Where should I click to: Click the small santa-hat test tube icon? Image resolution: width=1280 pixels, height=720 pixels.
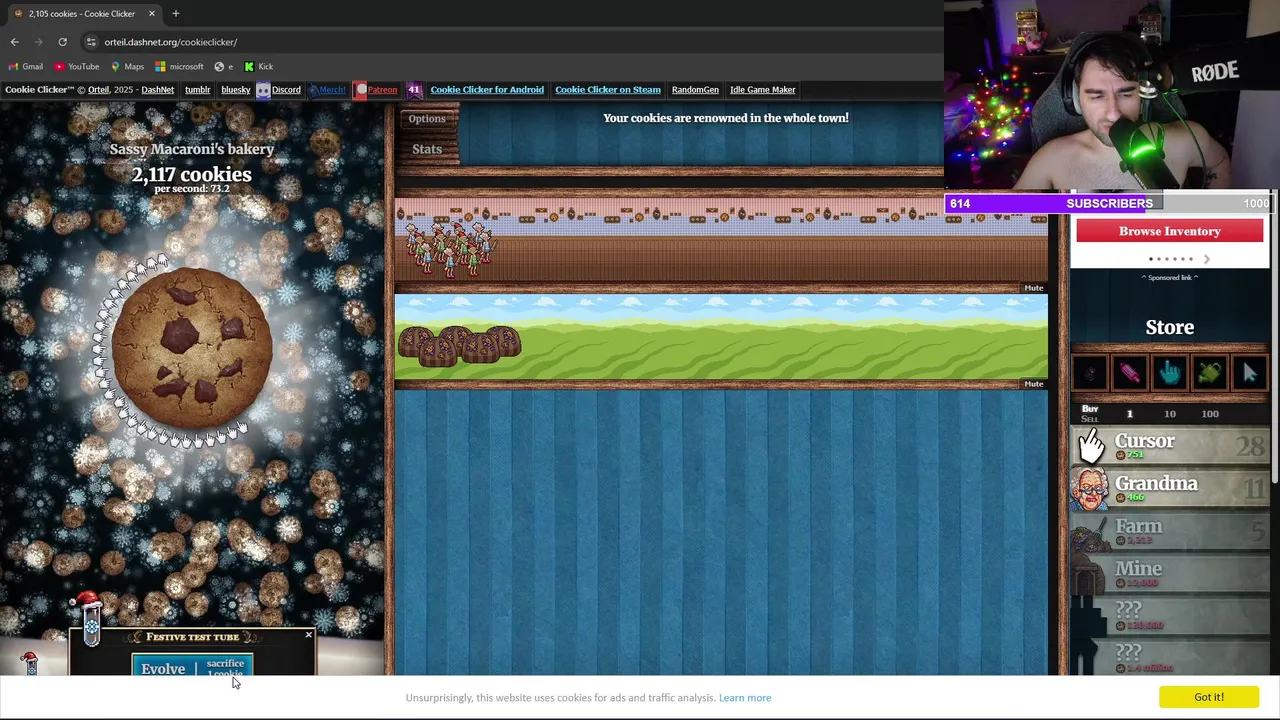(x=29, y=663)
